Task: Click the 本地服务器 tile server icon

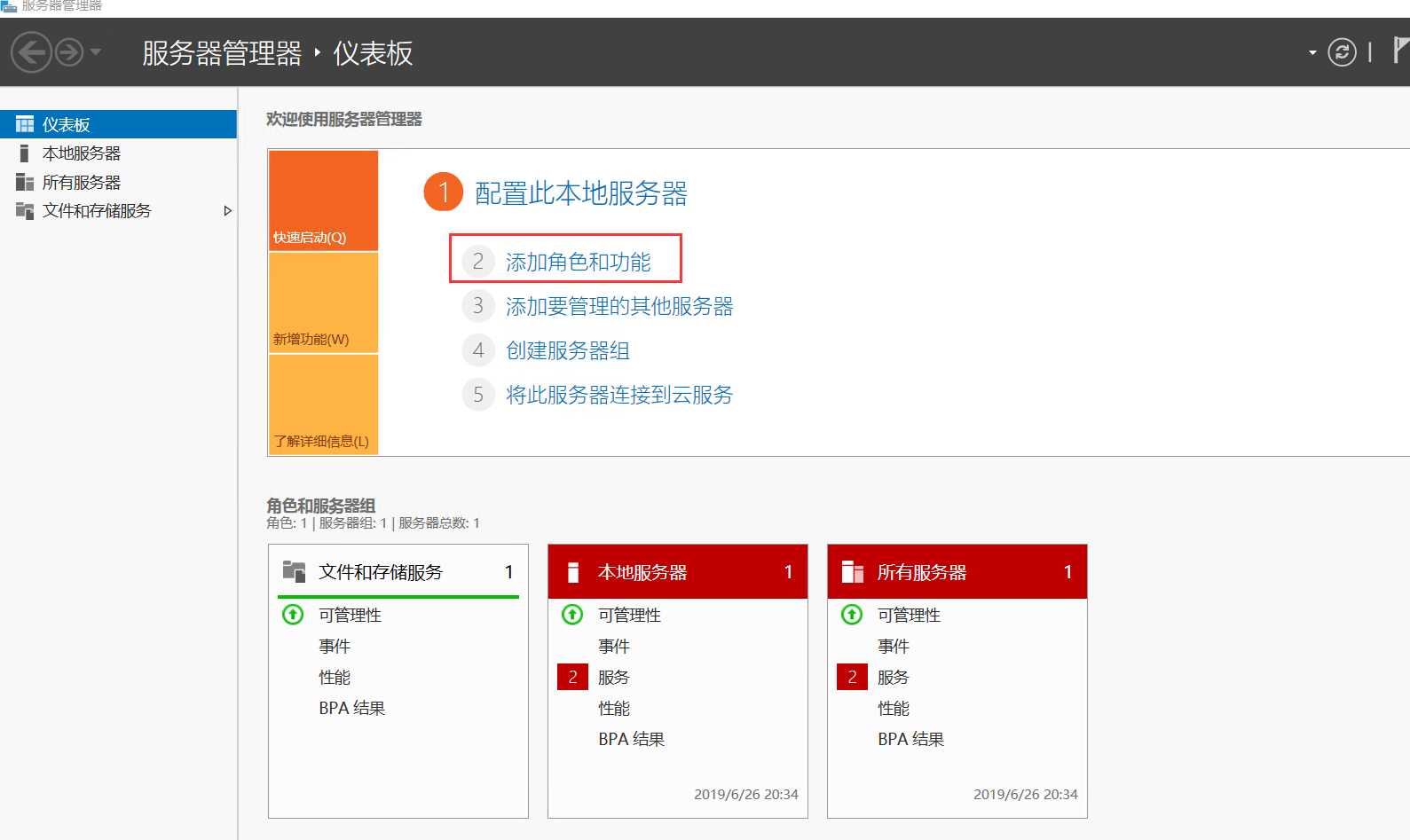Action: [x=573, y=572]
